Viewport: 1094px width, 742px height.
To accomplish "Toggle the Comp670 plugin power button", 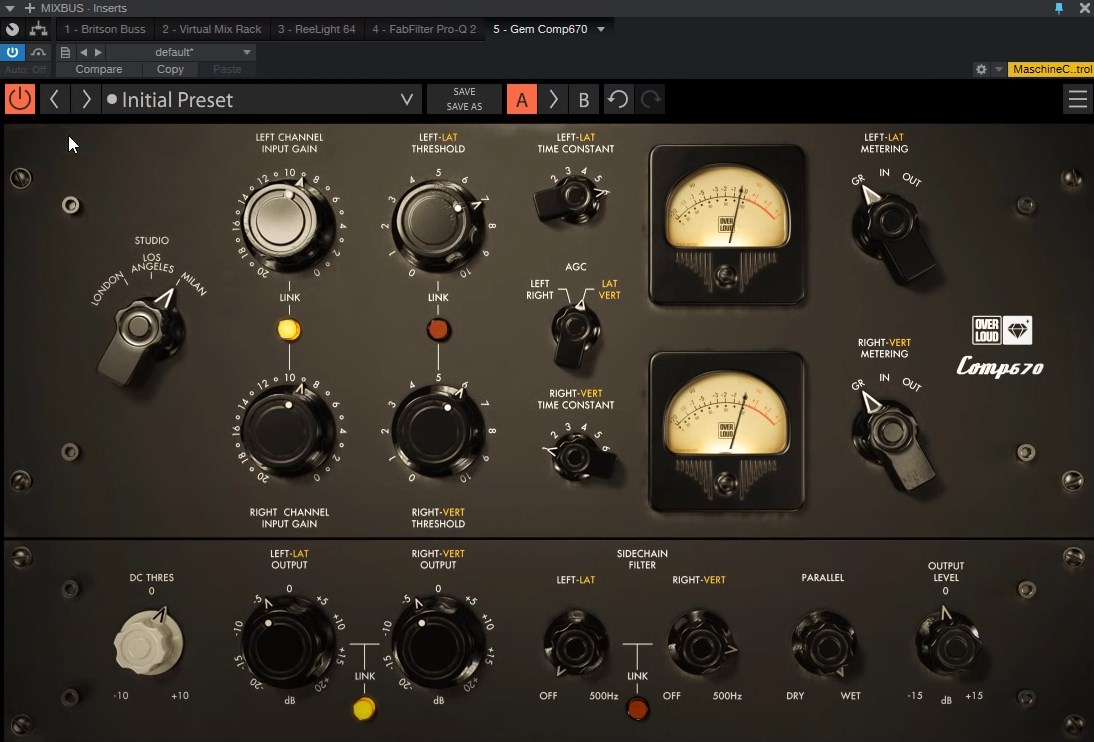I will click(20, 99).
